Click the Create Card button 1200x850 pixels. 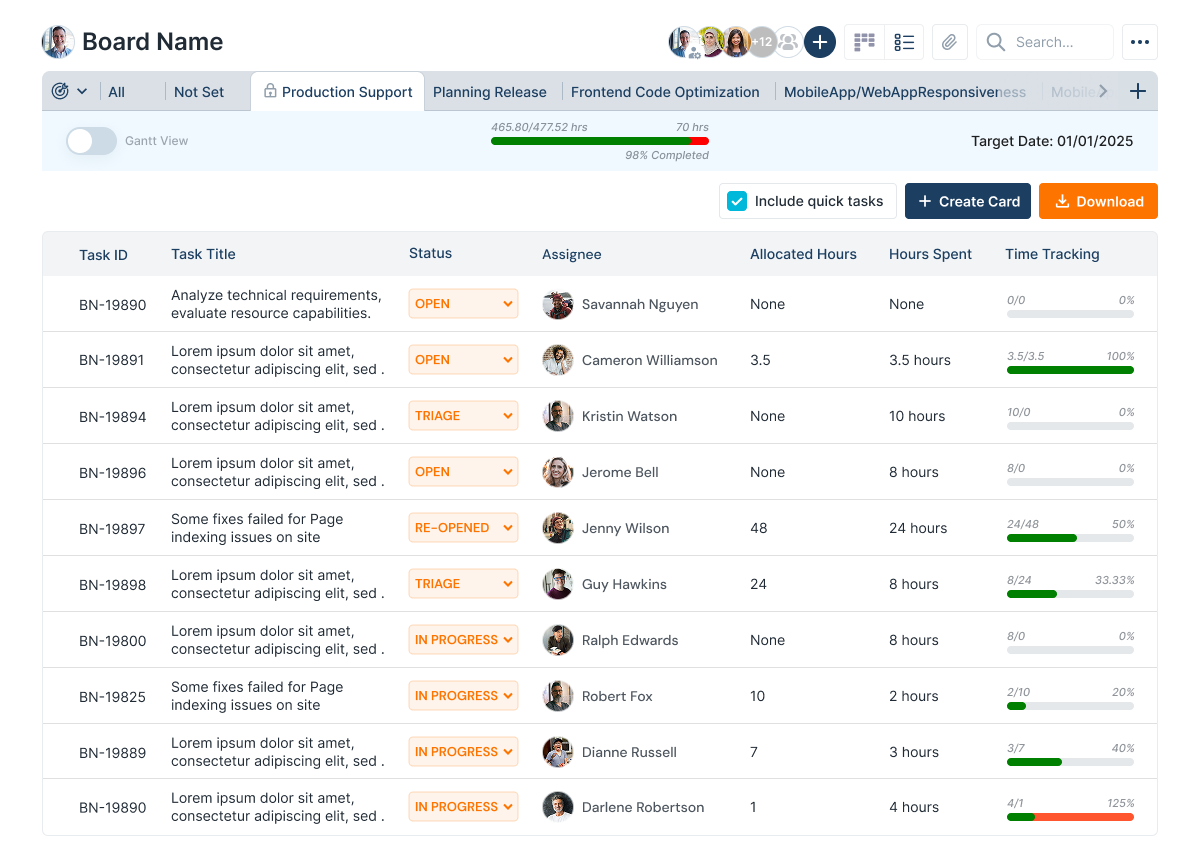[967, 200]
